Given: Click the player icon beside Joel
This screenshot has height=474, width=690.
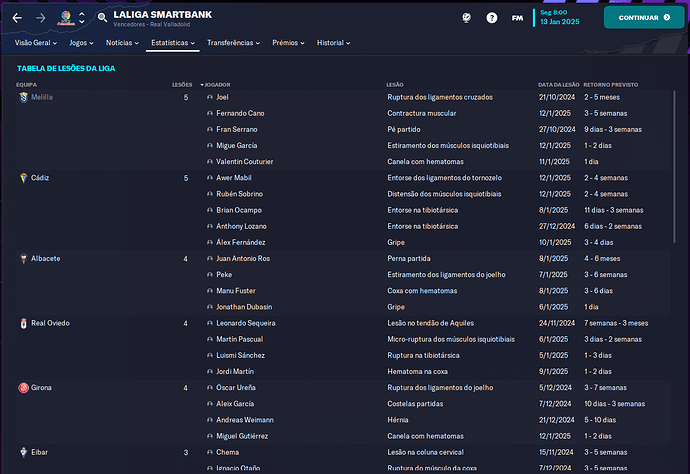Looking at the screenshot, I should tap(210, 97).
